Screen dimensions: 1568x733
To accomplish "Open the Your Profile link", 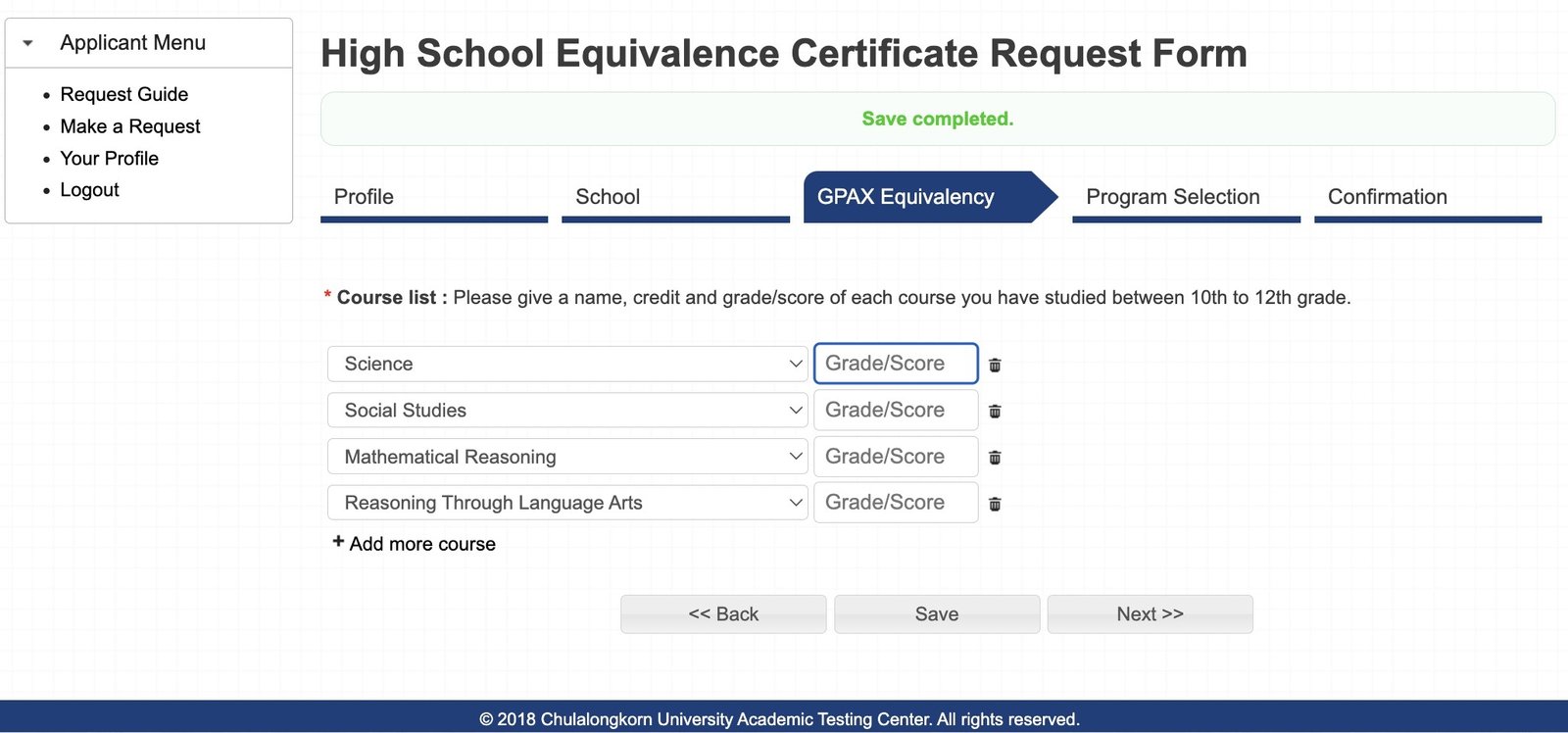I will [109, 158].
